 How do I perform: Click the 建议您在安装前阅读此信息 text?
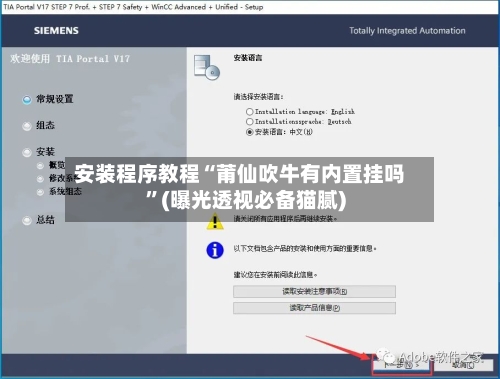click(x=275, y=275)
